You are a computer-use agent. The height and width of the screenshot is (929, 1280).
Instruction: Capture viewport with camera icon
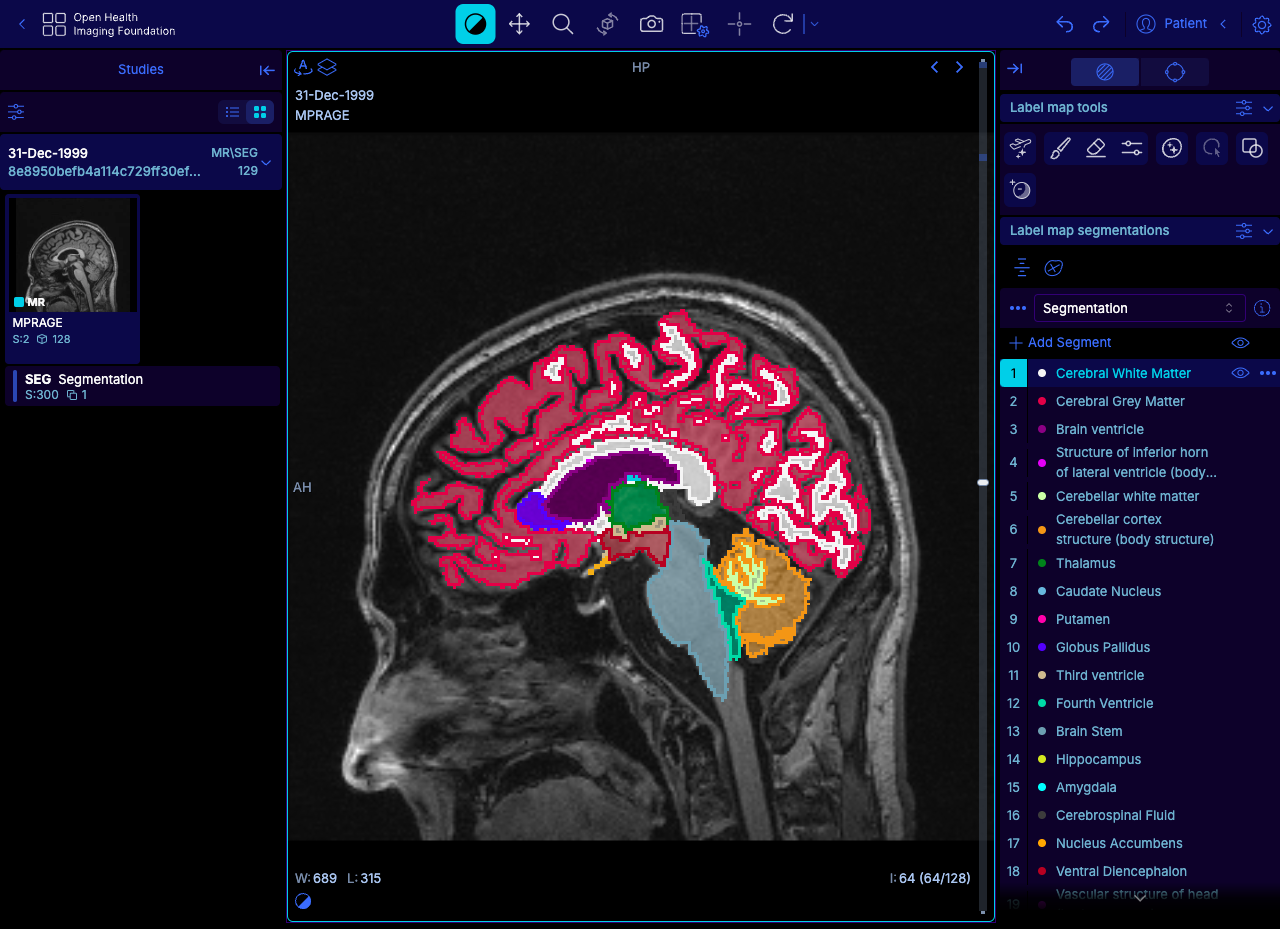click(x=651, y=24)
